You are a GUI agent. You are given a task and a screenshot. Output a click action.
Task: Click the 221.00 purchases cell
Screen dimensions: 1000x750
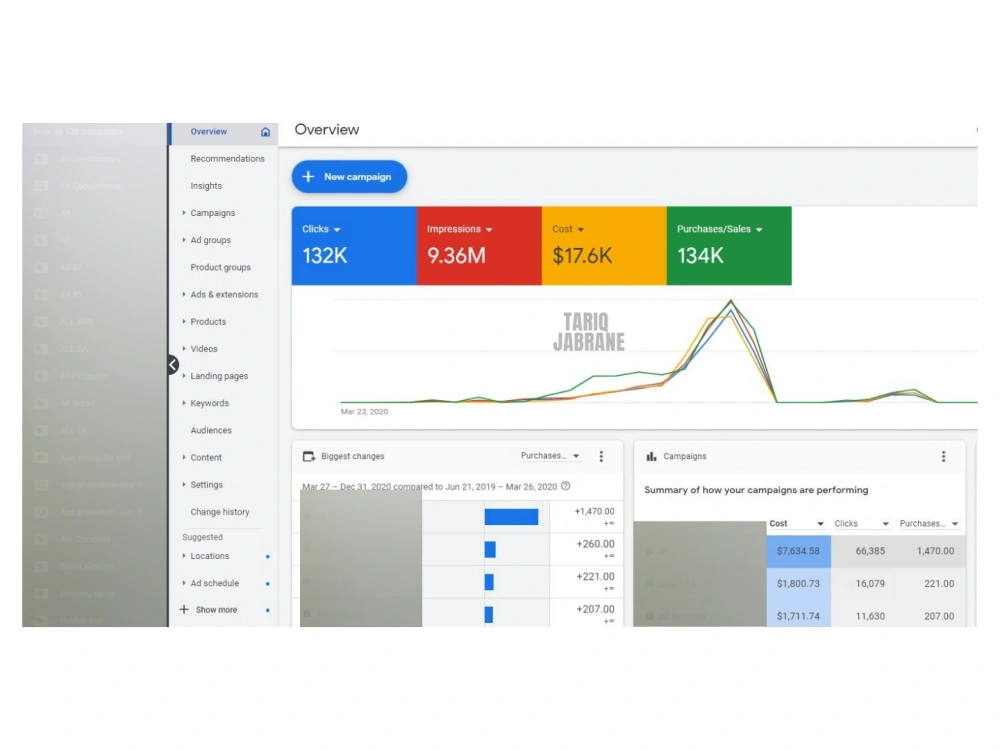click(x=939, y=584)
